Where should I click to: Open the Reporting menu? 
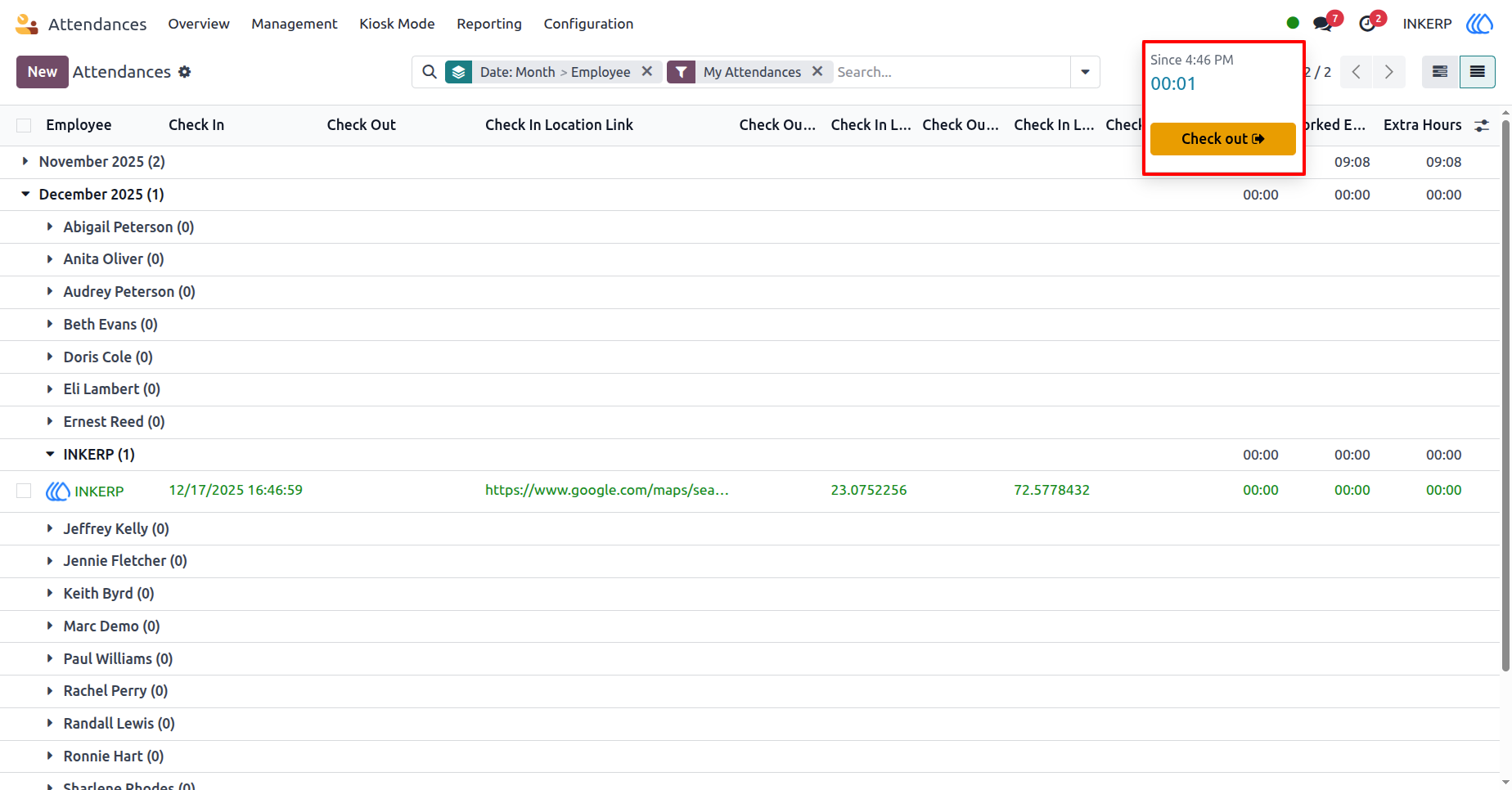pyautogui.click(x=489, y=24)
